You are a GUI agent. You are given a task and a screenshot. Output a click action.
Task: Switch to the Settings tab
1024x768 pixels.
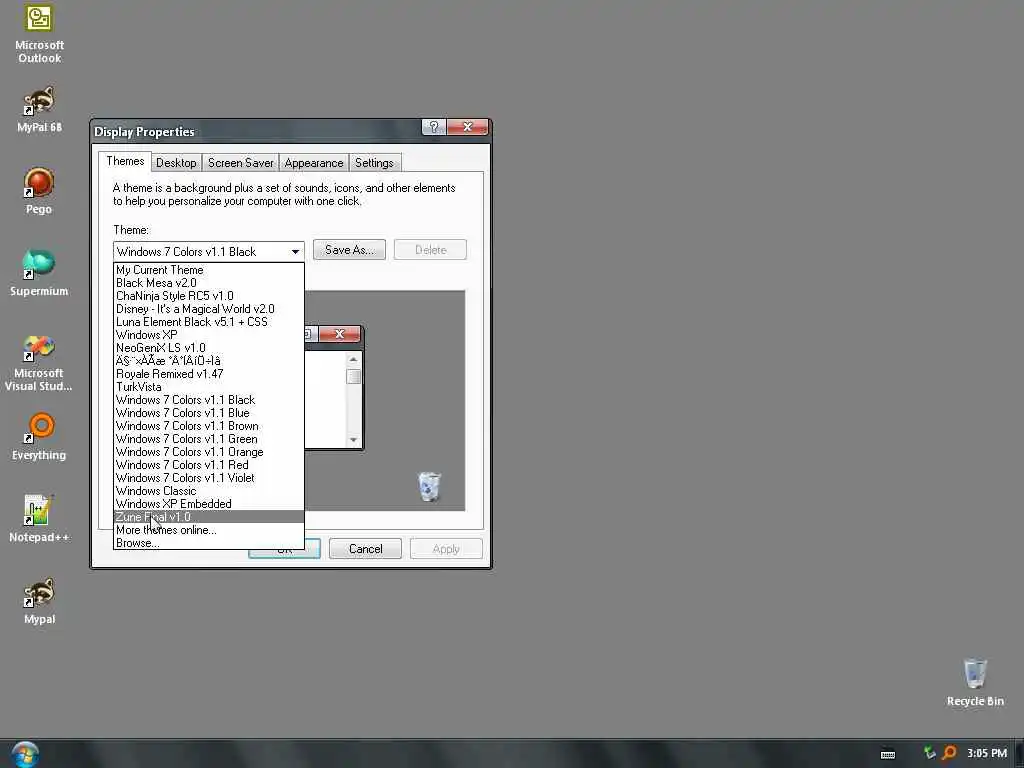pyautogui.click(x=374, y=163)
